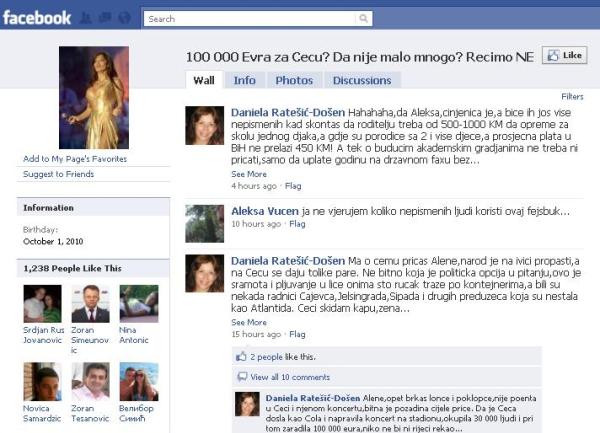Open Srdjan Rus Jovanovic's profile photo
600x433 pixels.
[x=42, y=304]
